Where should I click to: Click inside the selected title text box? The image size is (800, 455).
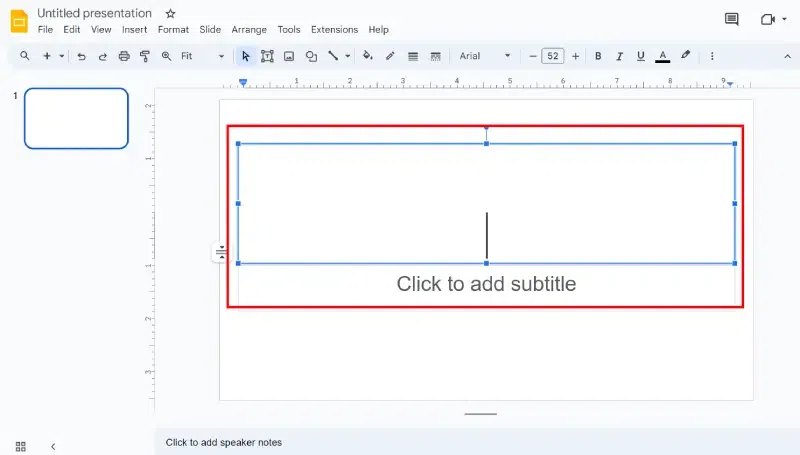pyautogui.click(x=486, y=204)
